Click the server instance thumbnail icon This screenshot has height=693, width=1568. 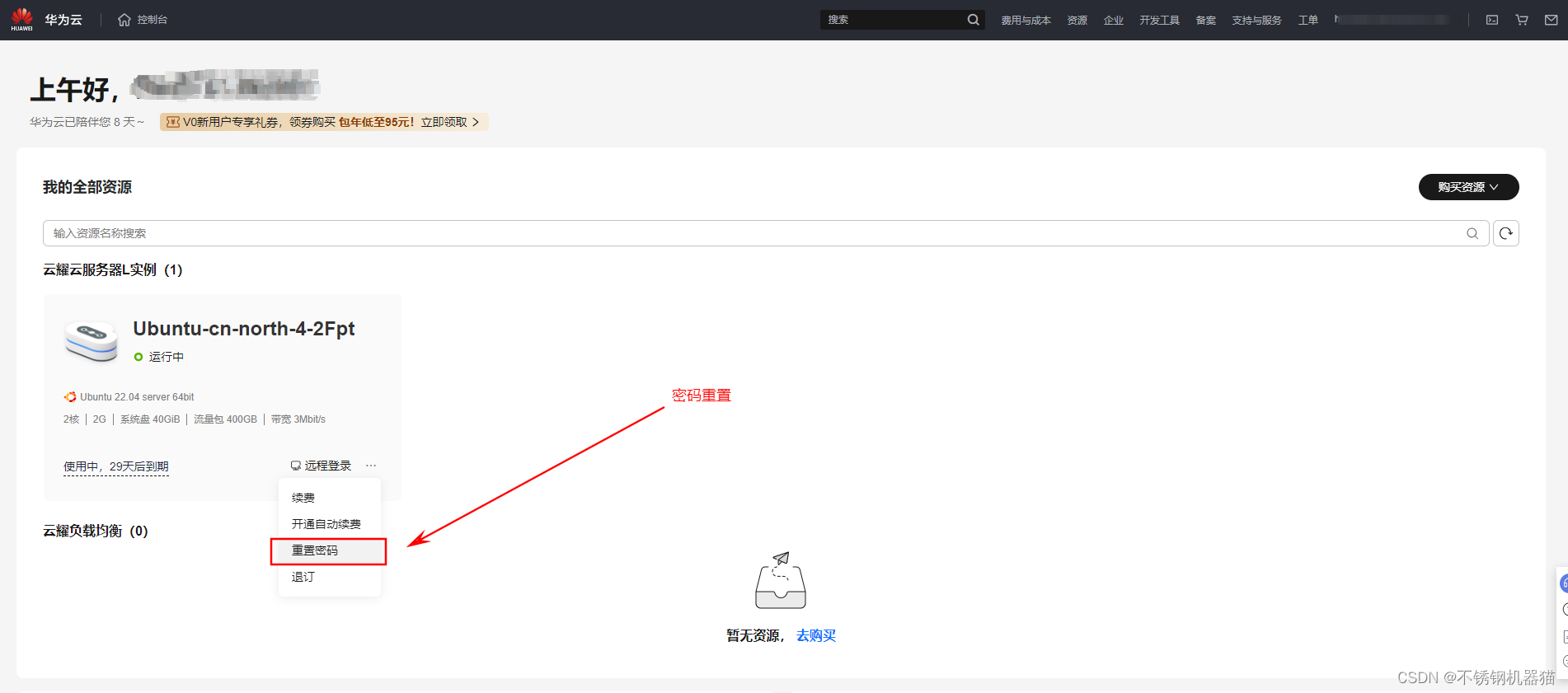click(92, 340)
